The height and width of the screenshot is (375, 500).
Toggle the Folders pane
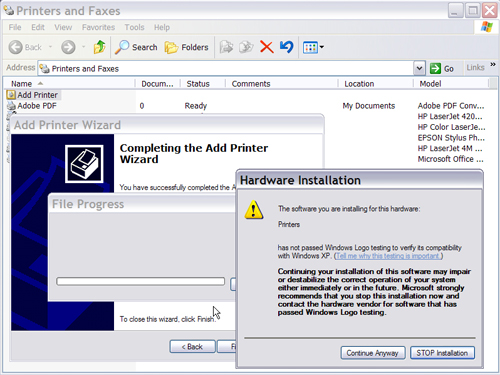pos(186,47)
